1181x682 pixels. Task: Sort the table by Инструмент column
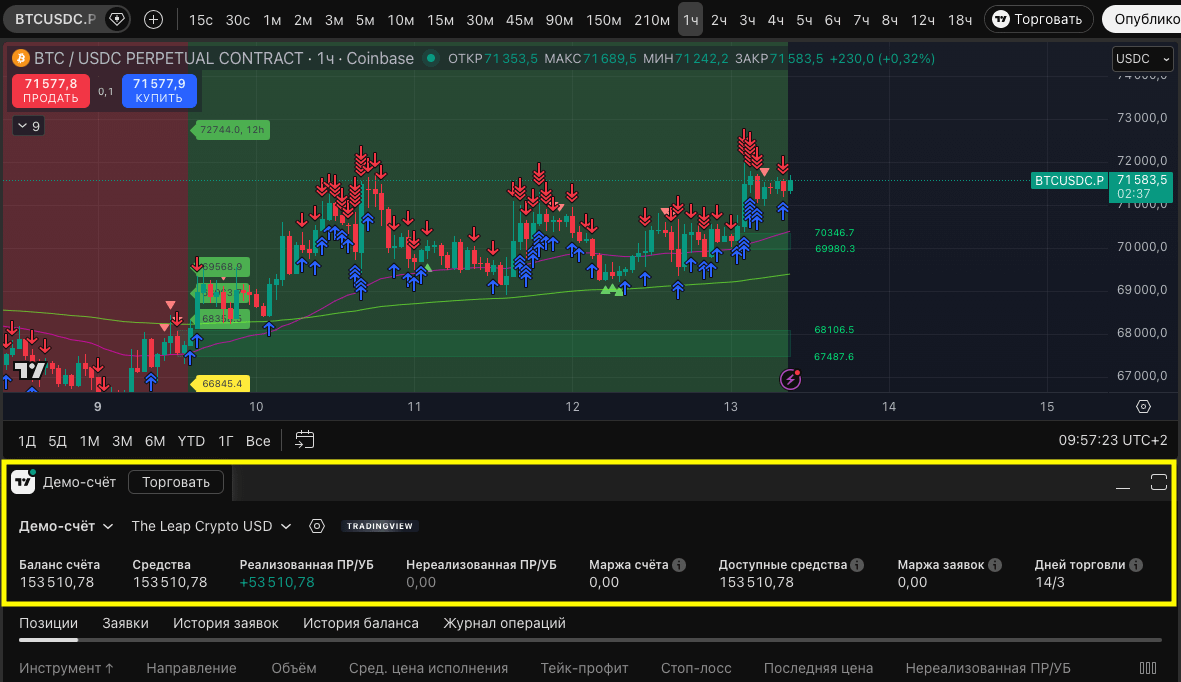point(66,668)
